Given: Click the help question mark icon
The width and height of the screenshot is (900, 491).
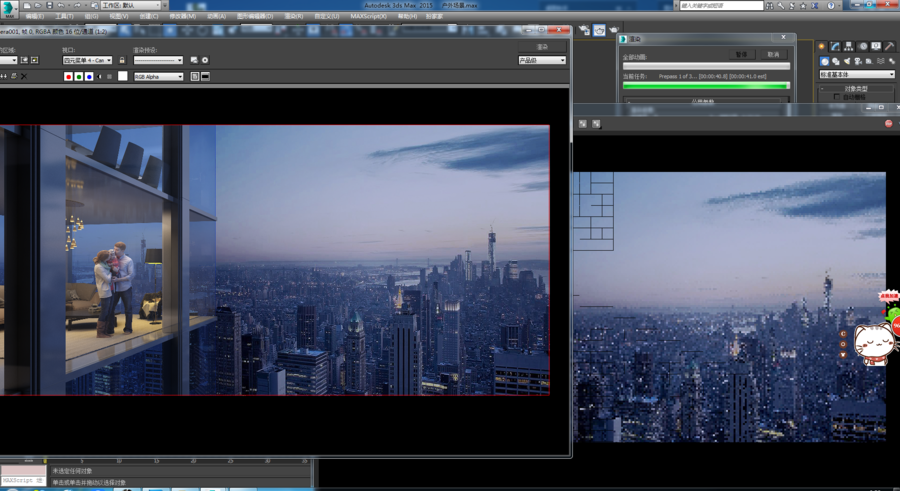Looking at the screenshot, I should (831, 5).
